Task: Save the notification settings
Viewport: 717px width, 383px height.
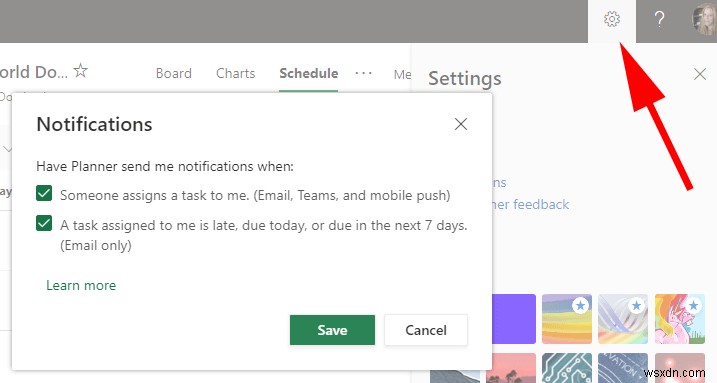Action: tap(332, 330)
